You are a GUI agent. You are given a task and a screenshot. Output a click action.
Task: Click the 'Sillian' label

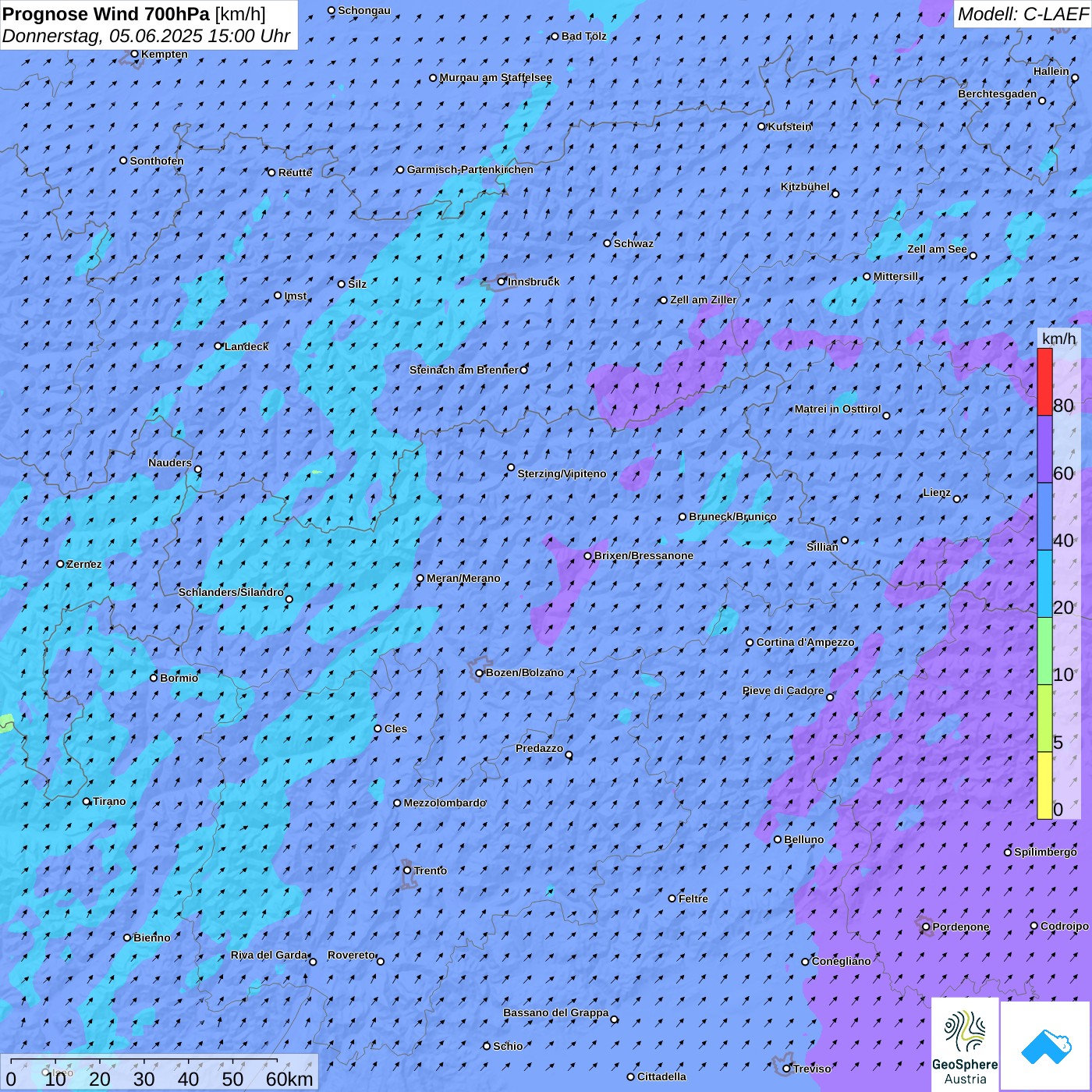coord(822,547)
